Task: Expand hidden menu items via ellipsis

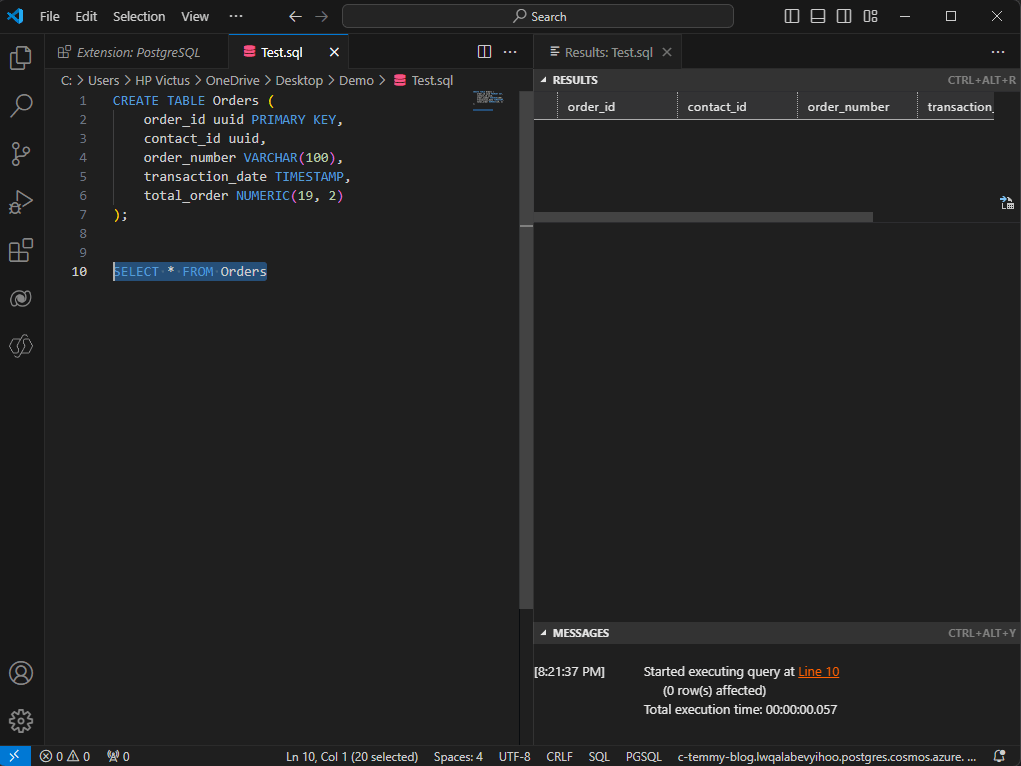Action: [x=236, y=16]
